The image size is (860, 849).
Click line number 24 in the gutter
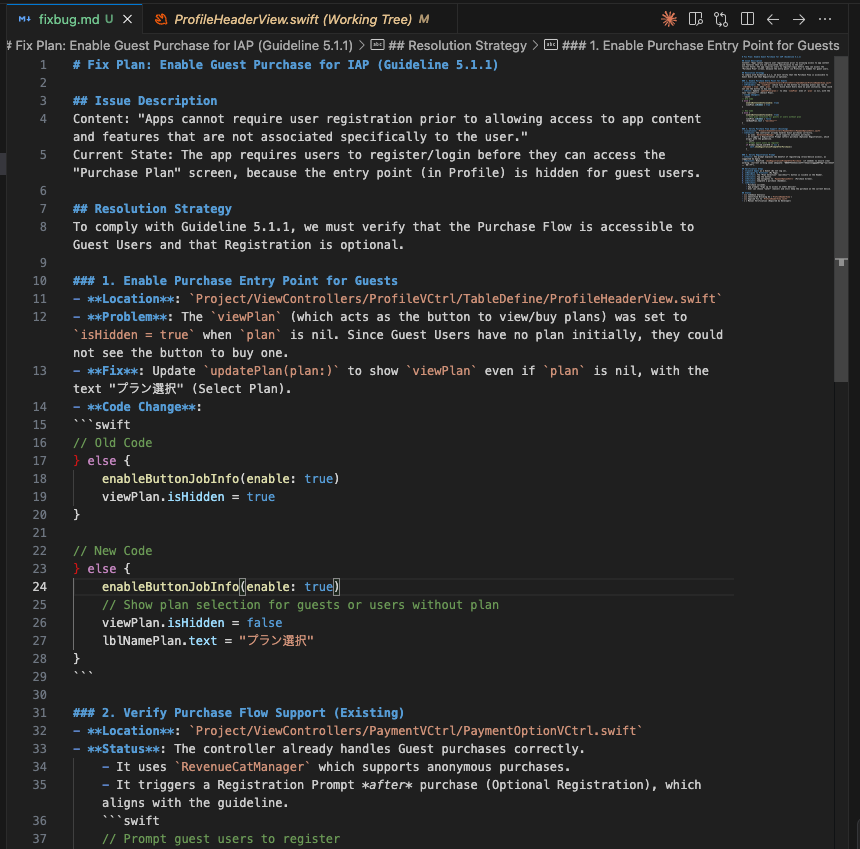[x=40, y=587]
